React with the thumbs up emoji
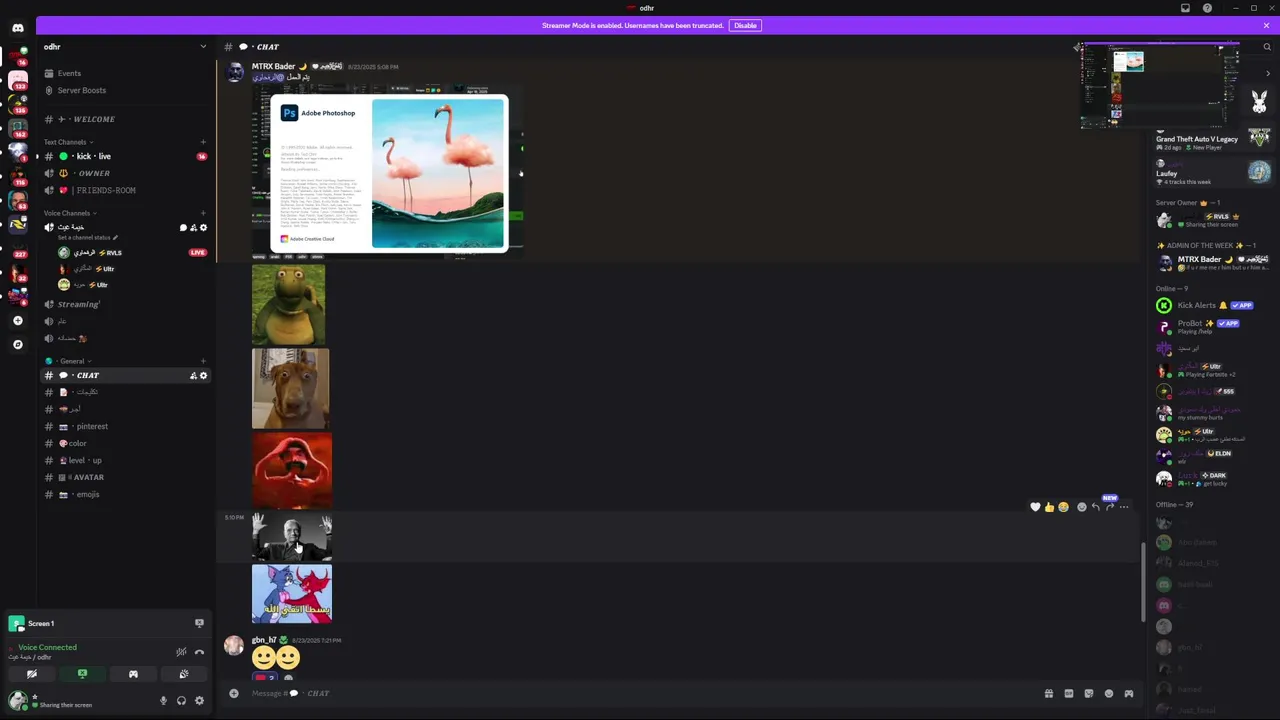This screenshot has width=1280, height=720. pyautogui.click(x=1049, y=507)
